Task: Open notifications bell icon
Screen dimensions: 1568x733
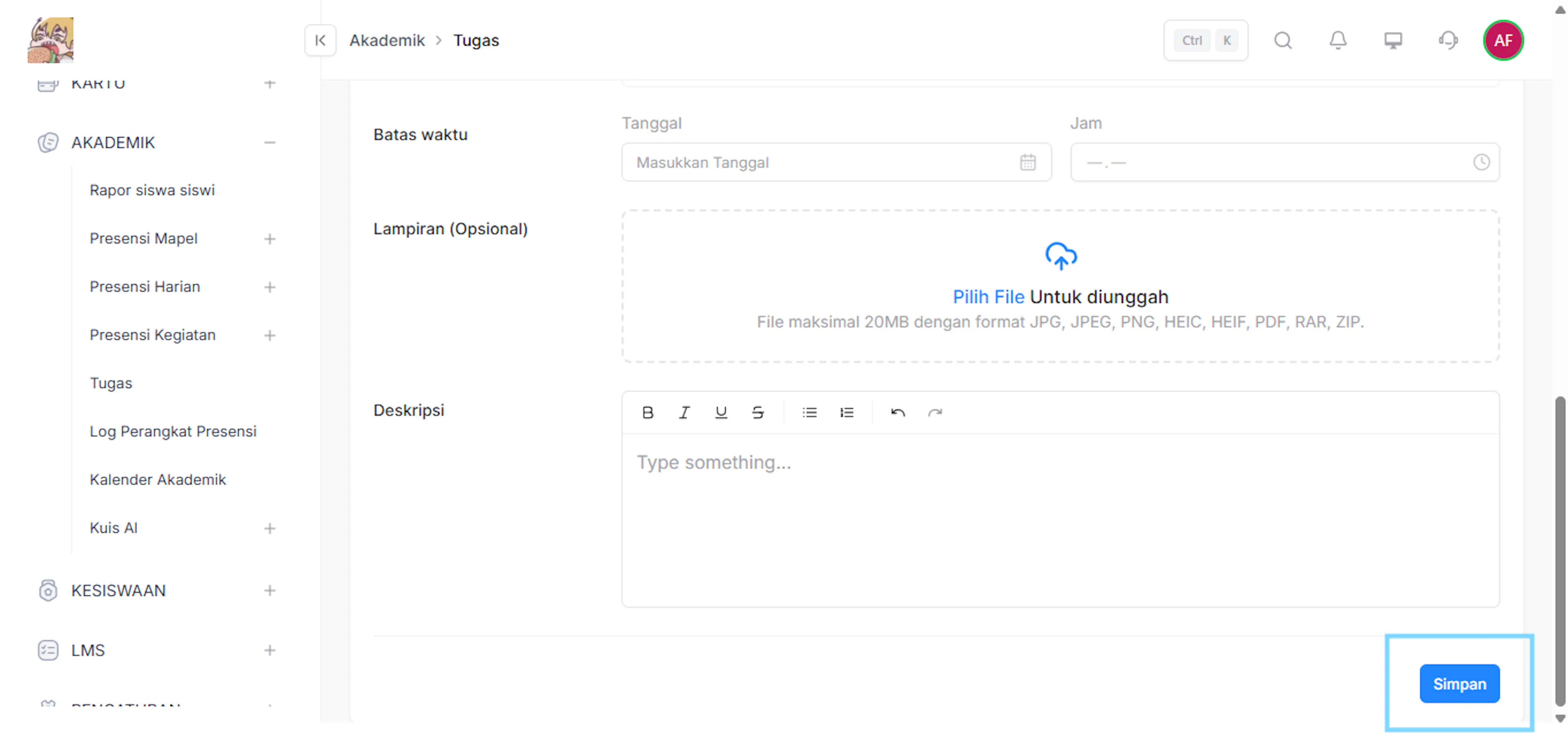Action: coord(1337,40)
